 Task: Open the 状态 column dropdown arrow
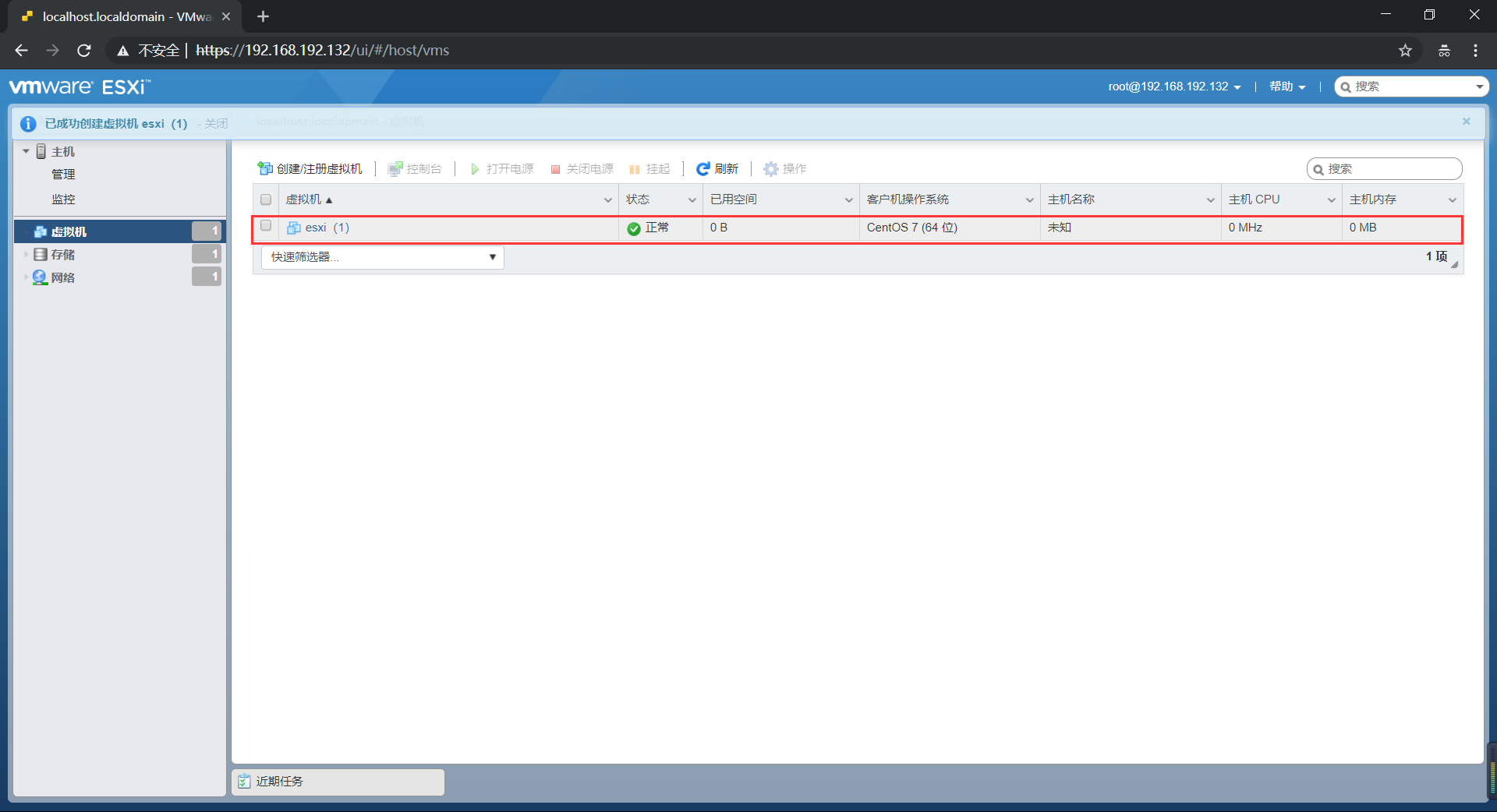[692, 200]
